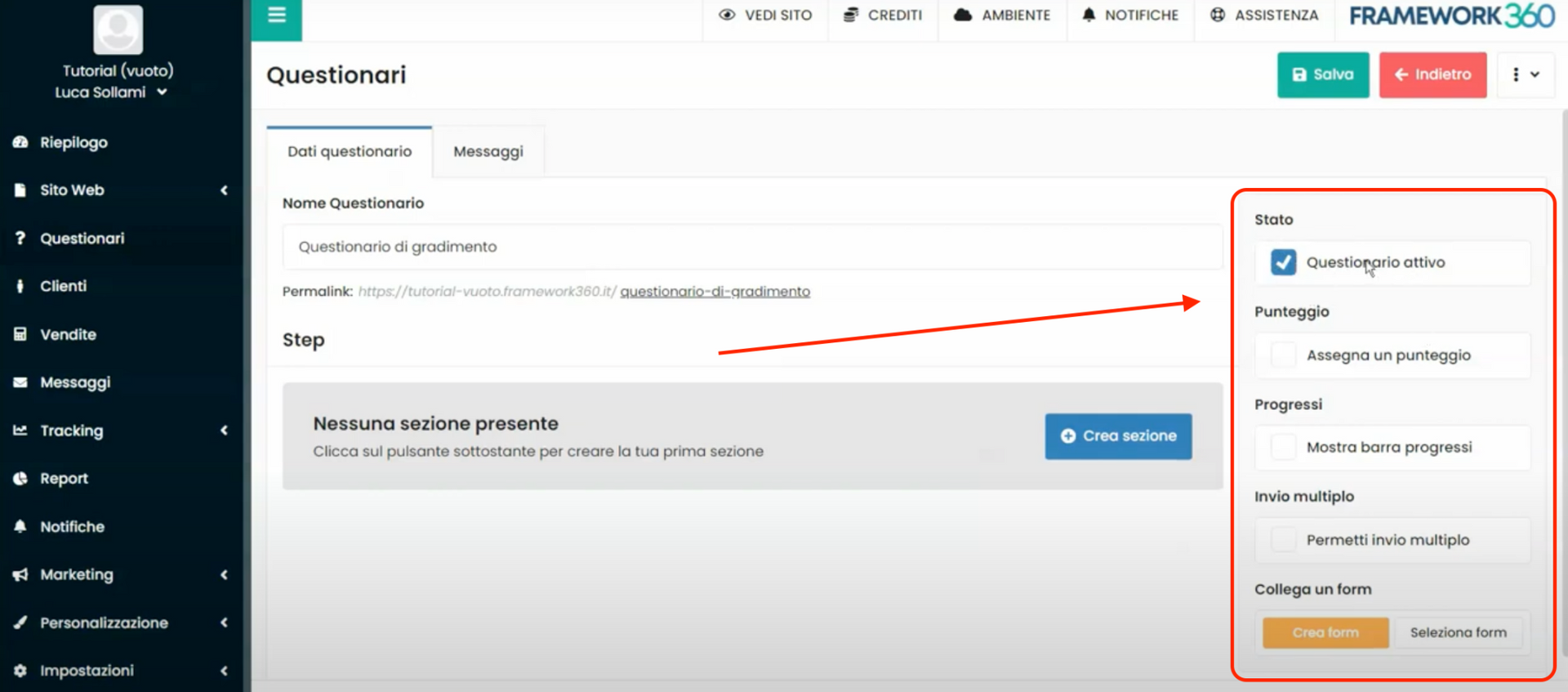Viewport: 1568px width, 692px height.
Task: Click the user avatar picture
Action: 118,30
